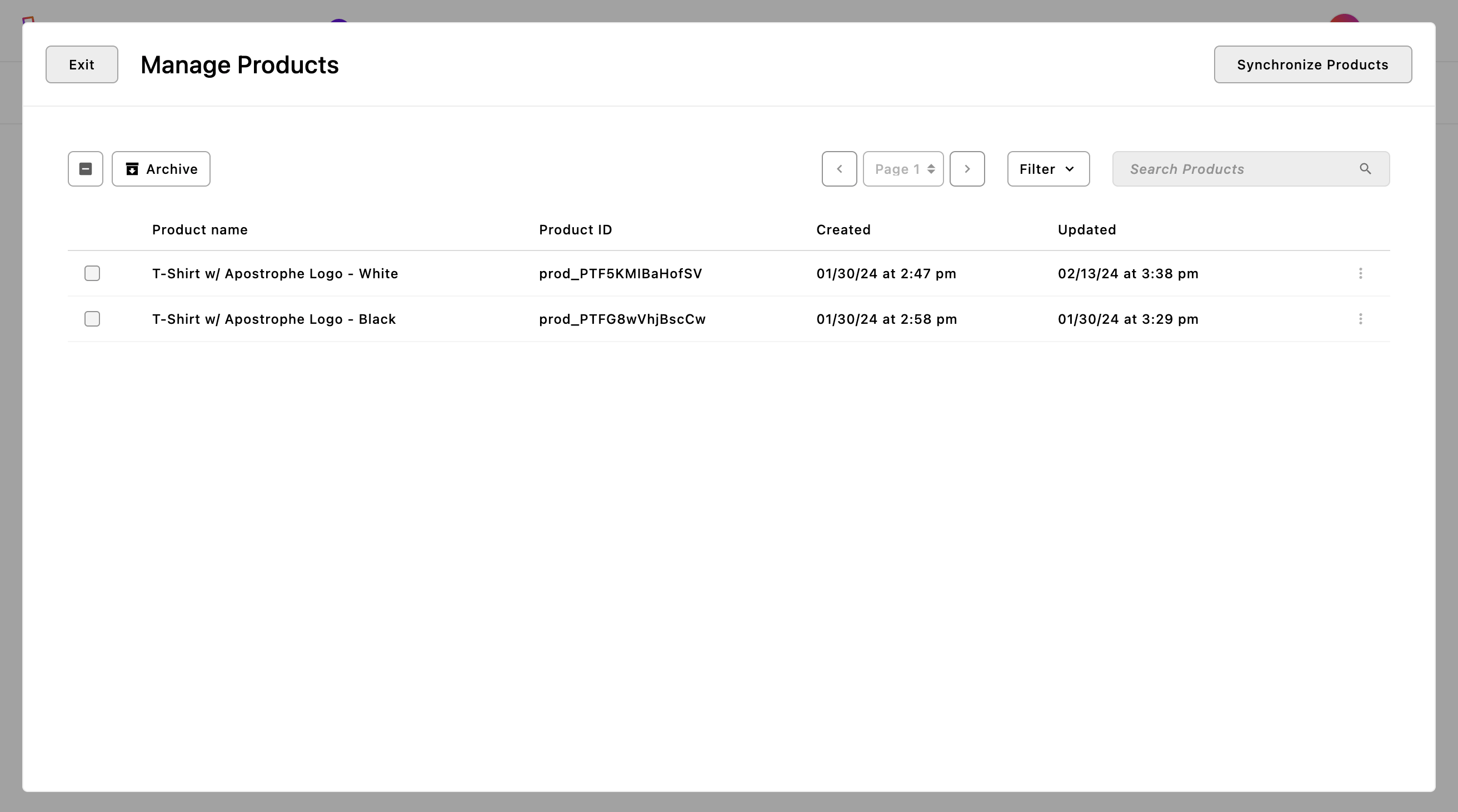Click Synchronize Products button

coord(1312,64)
